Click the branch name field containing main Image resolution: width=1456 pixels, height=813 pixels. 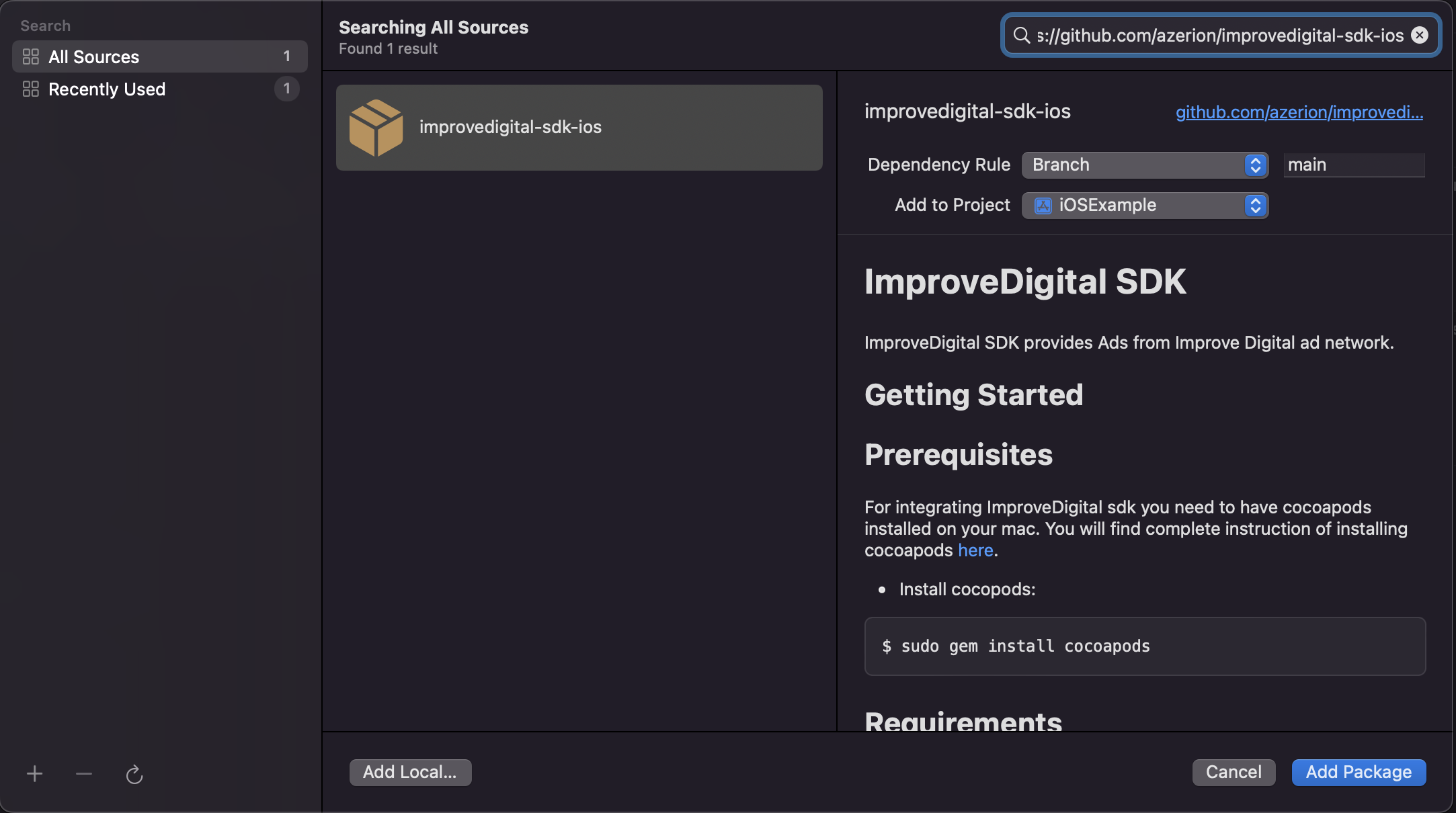1354,165
